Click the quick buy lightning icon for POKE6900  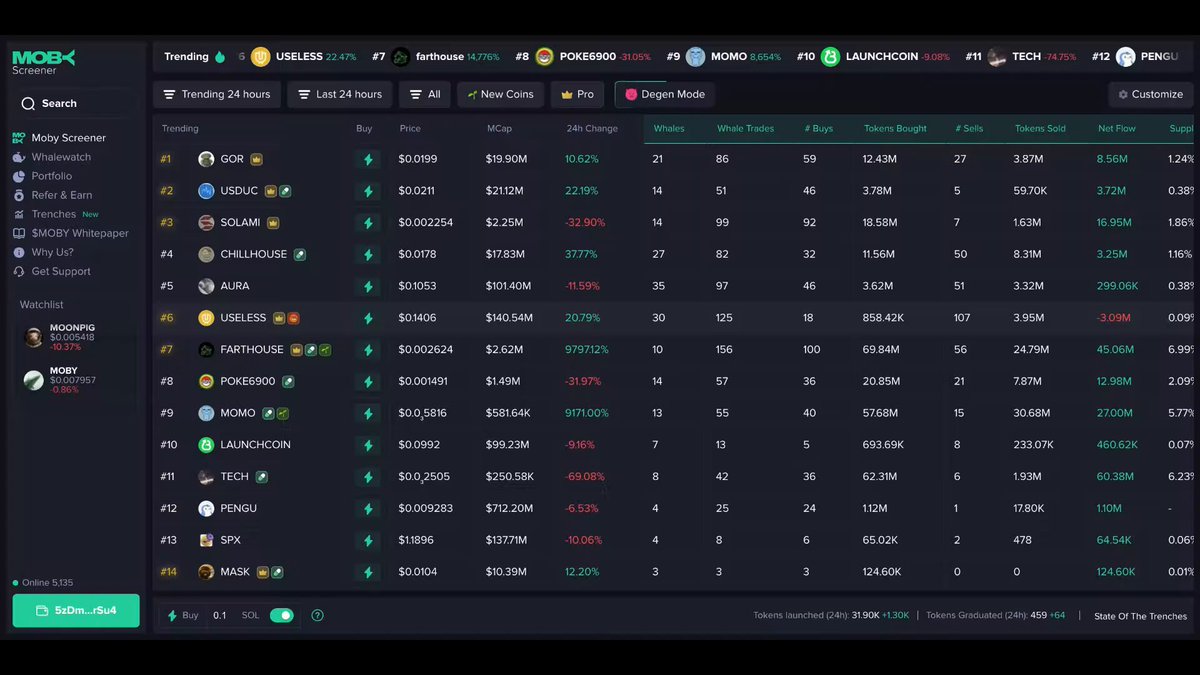pyautogui.click(x=368, y=381)
